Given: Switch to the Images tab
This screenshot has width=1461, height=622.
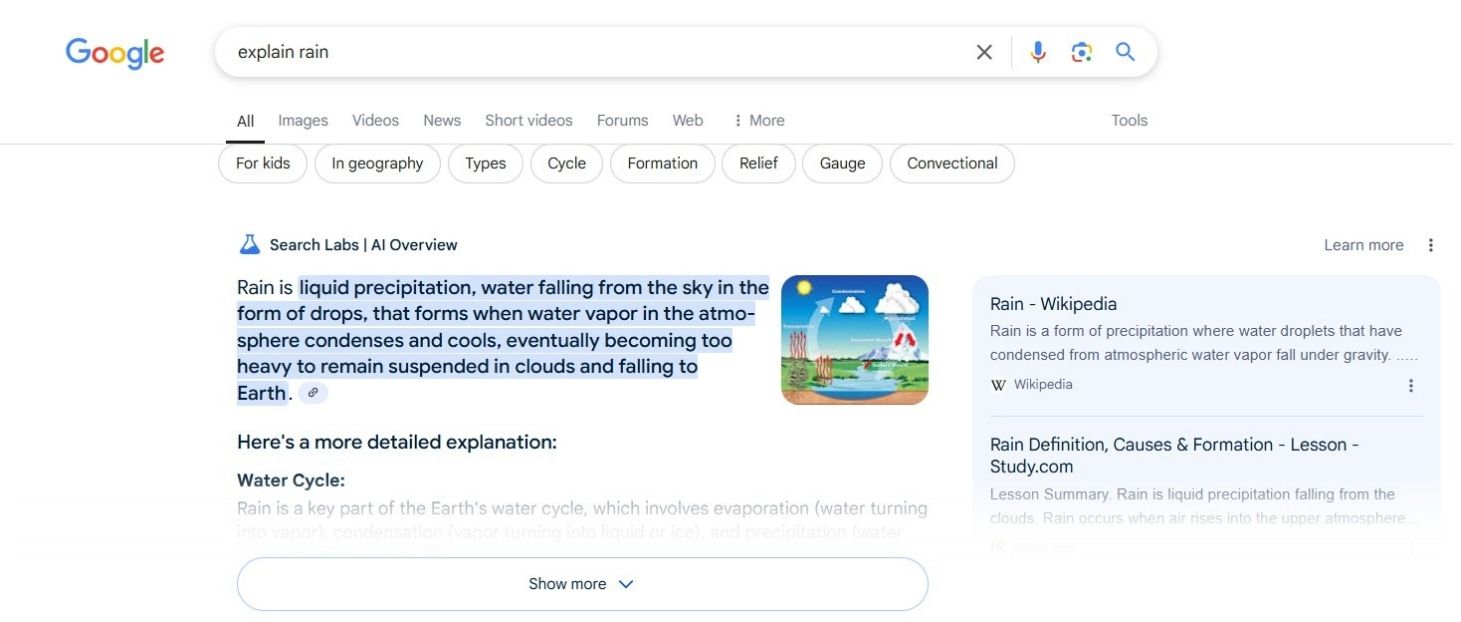Looking at the screenshot, I should point(303,121).
